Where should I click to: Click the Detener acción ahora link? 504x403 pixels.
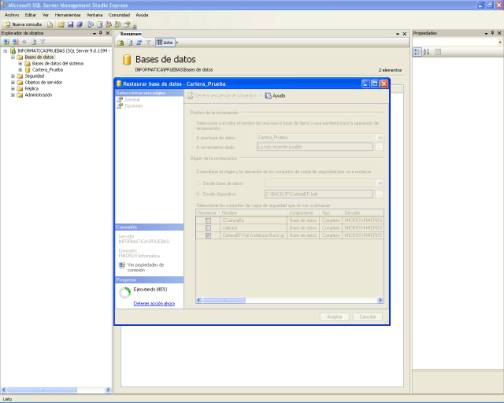pos(154,304)
